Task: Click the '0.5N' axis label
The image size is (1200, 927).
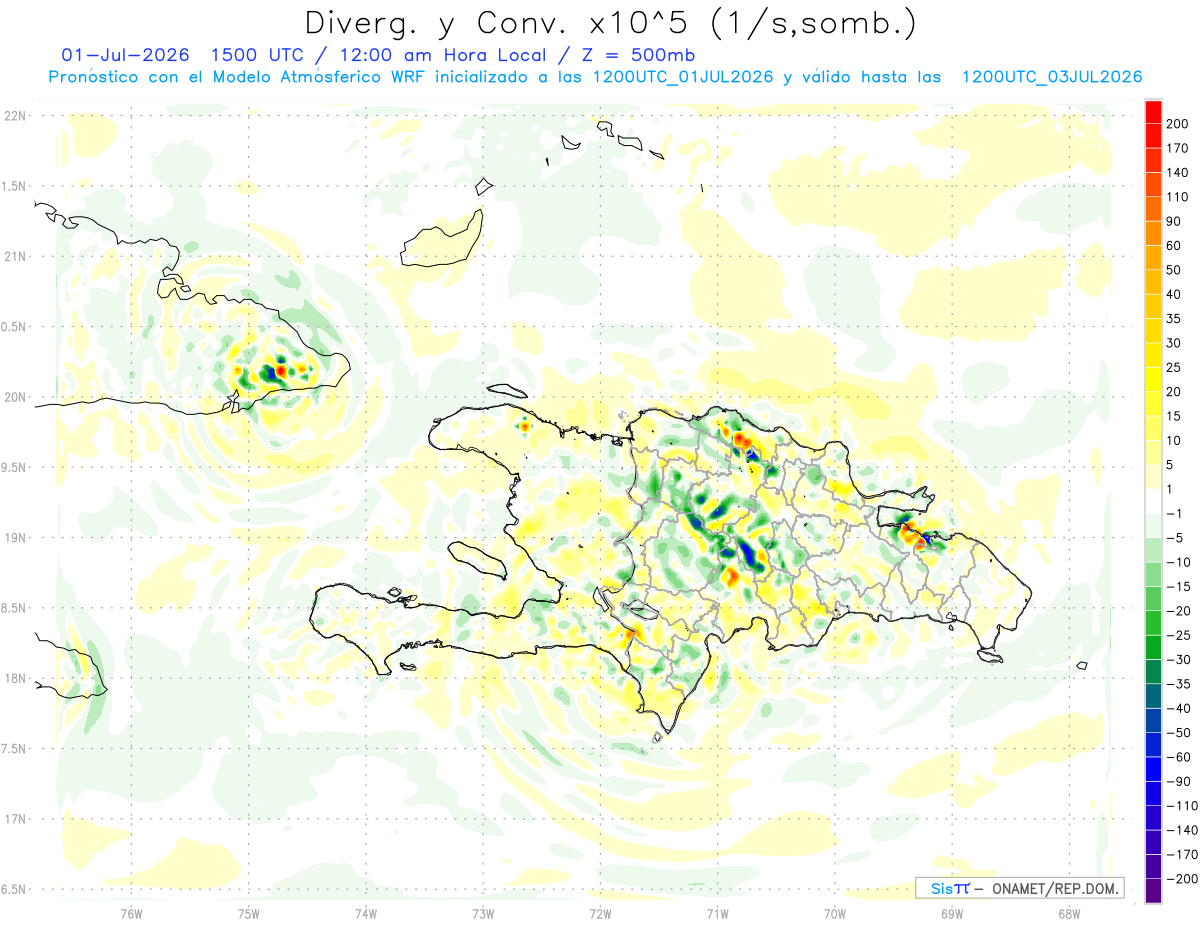Action: click(x=14, y=327)
